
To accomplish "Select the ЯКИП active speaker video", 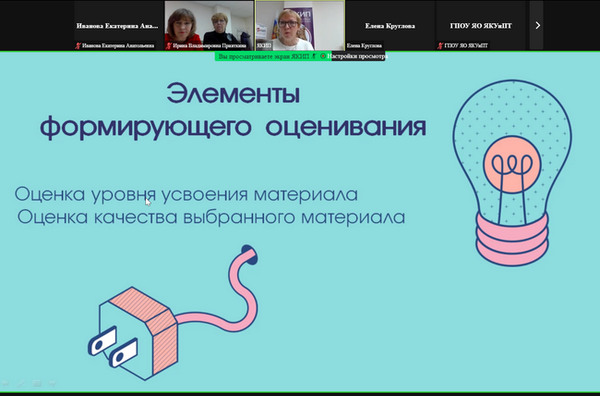I will 300,26.
